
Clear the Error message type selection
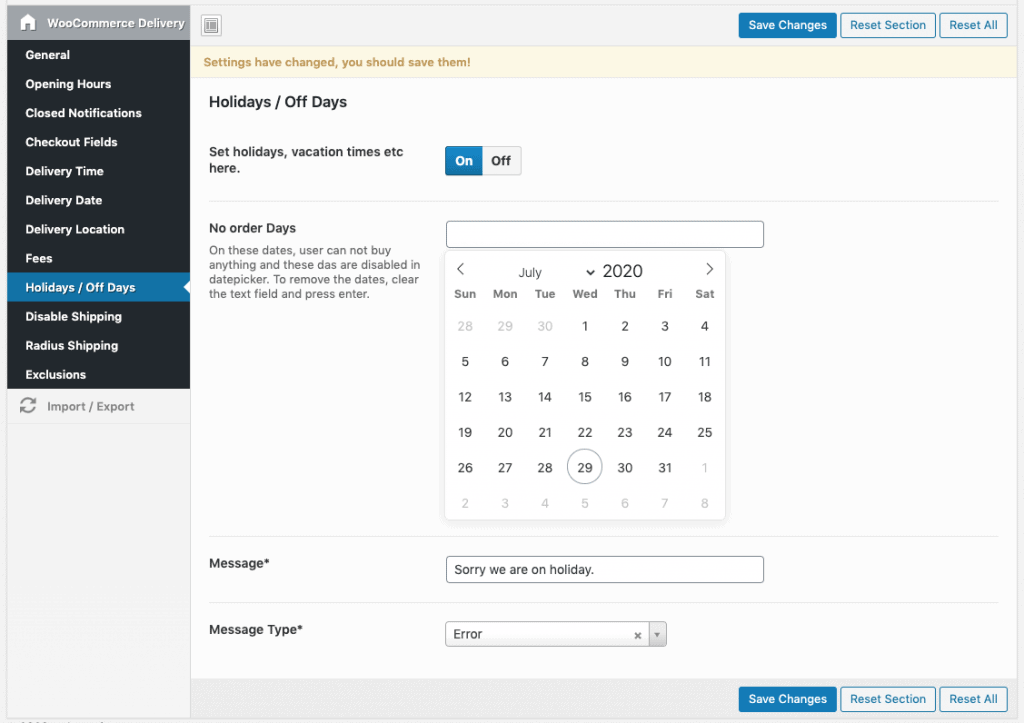pos(638,635)
